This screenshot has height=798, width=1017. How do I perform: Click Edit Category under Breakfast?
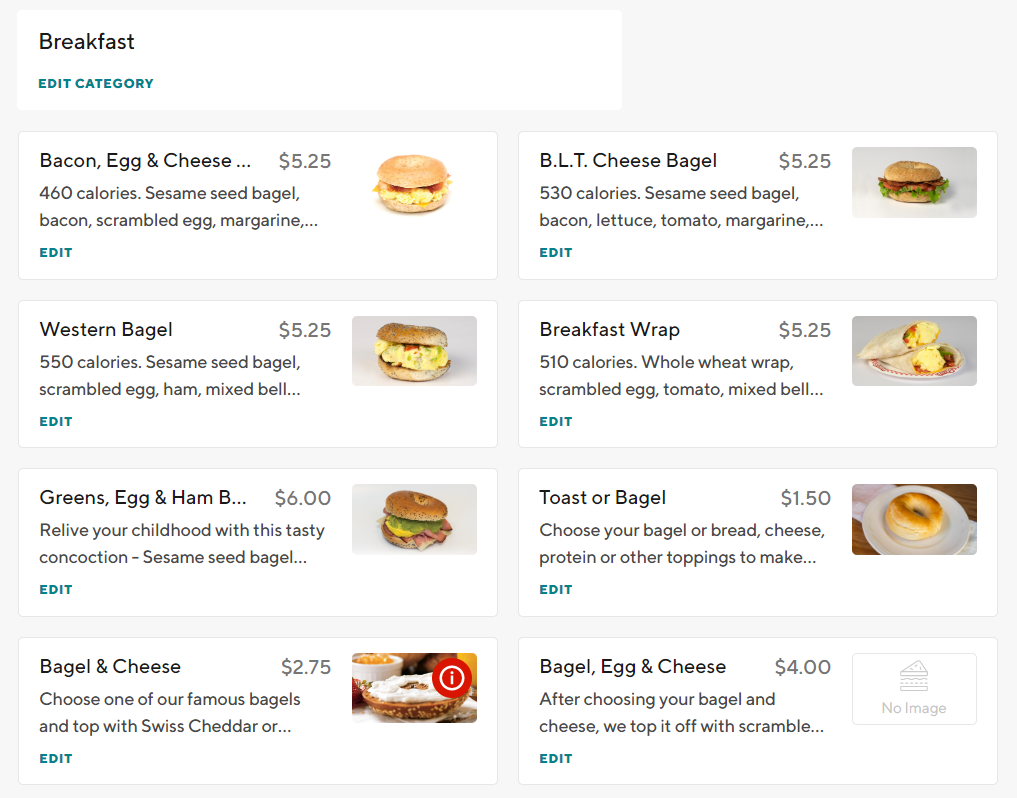tap(96, 84)
